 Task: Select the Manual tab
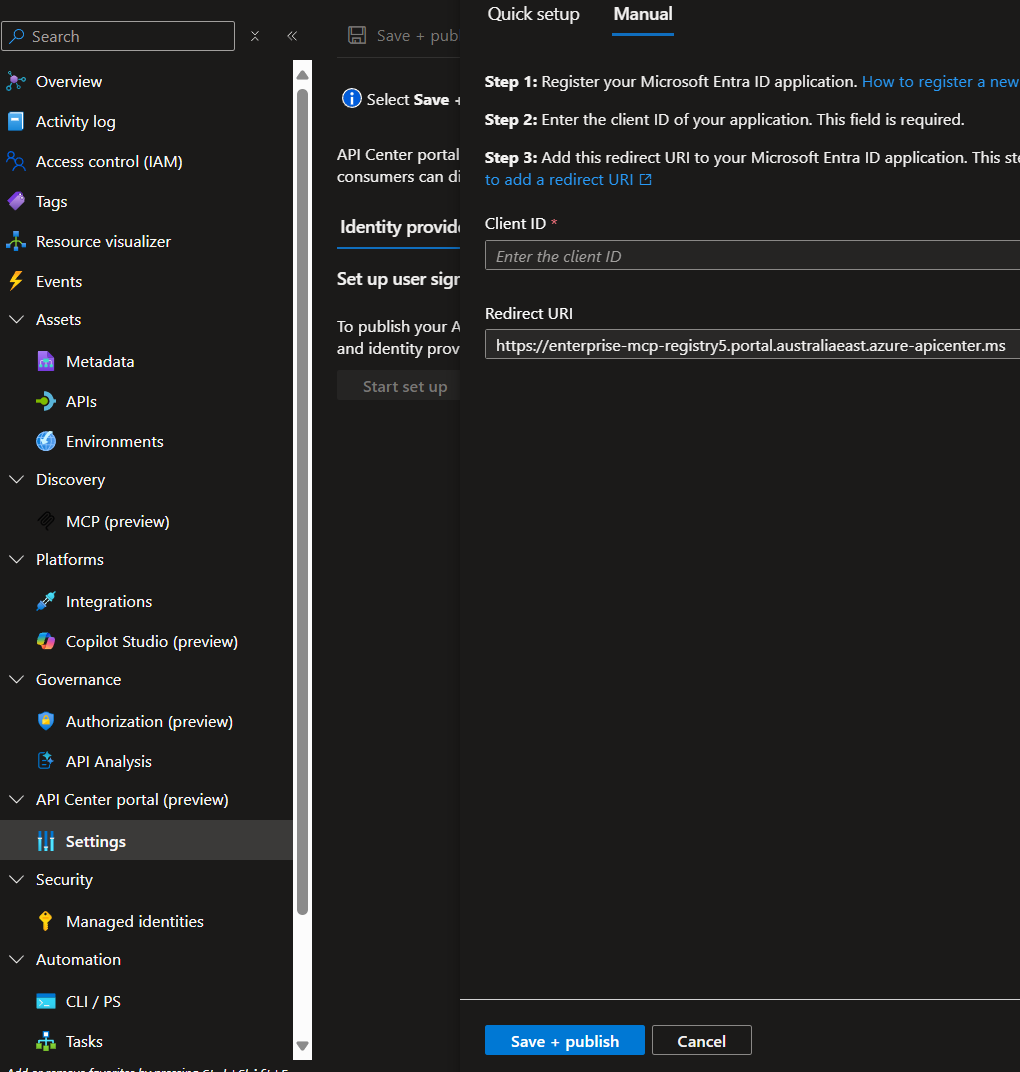pyautogui.click(x=642, y=14)
